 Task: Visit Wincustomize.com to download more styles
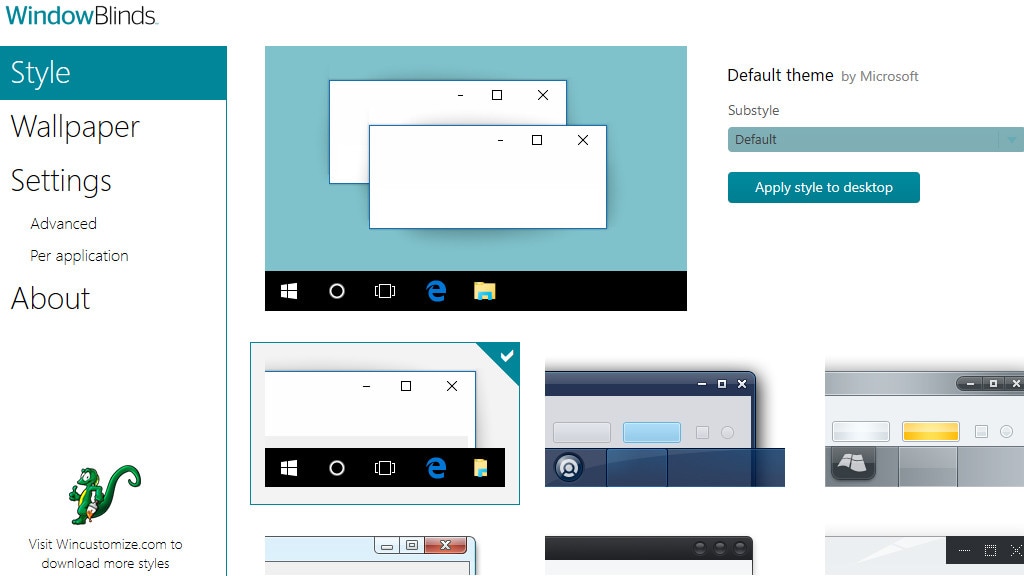[x=105, y=554]
